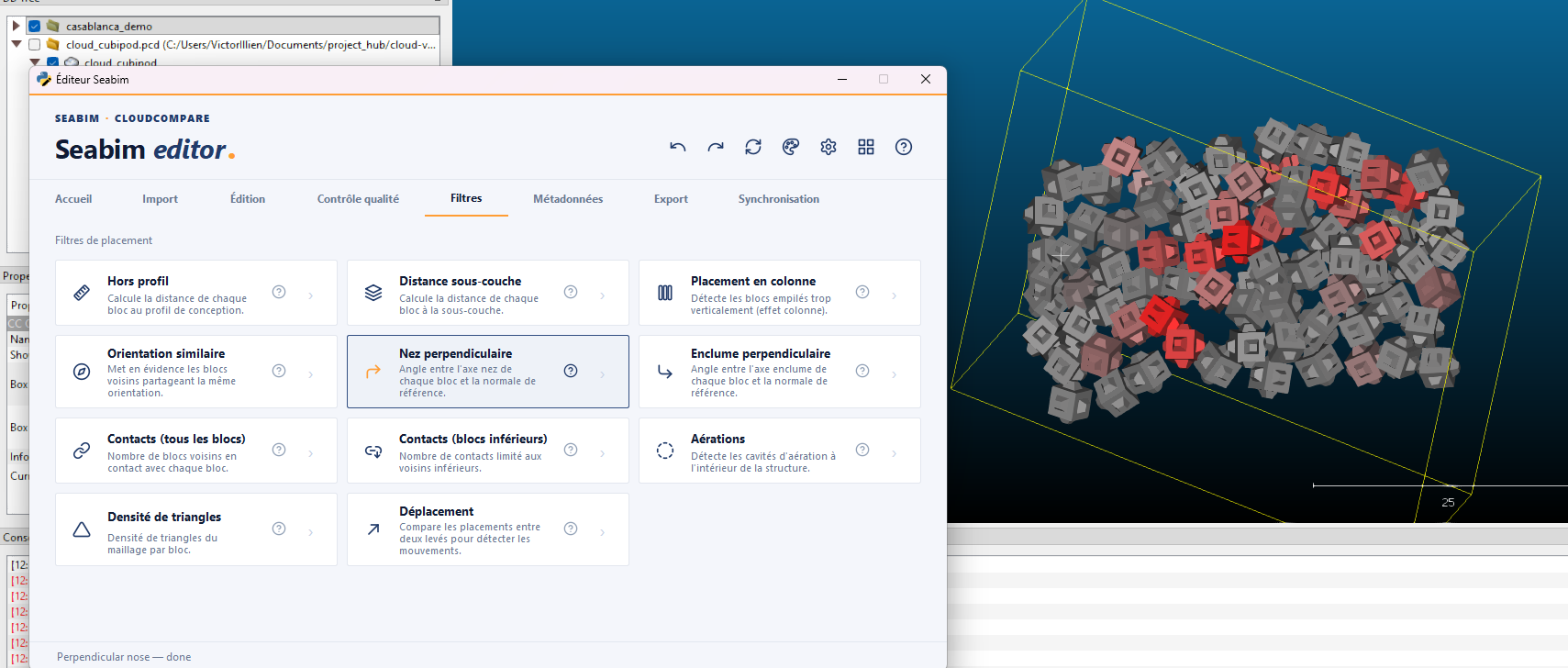
Task: Click the link icon of Contacts (tous les blocs)
Action: click(x=82, y=451)
